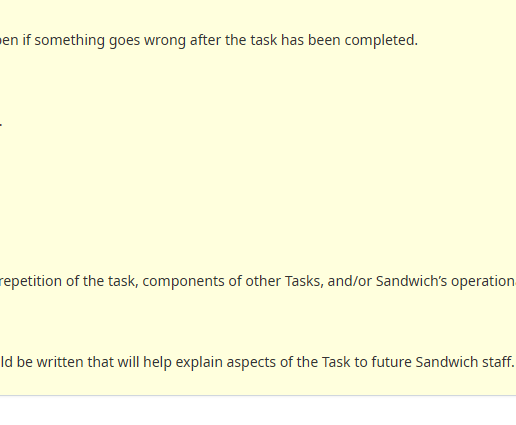The width and height of the screenshot is (516, 425).
Task: Click the word "repetition" in the middle sentence
Action: click(x=31, y=281)
